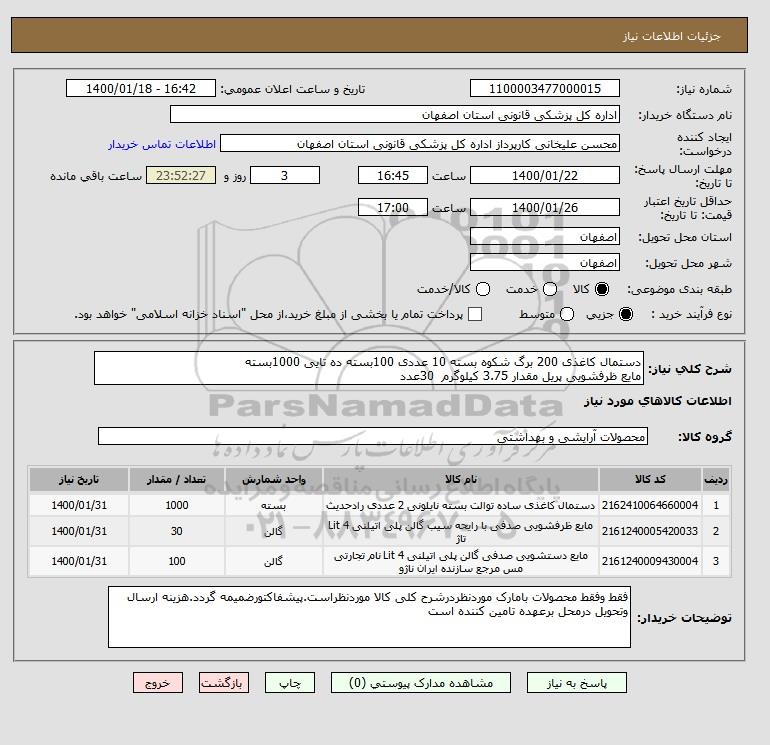Image resolution: width=770 pixels, height=745 pixels.
Task: Click کد کالا column header
Action: [650, 479]
